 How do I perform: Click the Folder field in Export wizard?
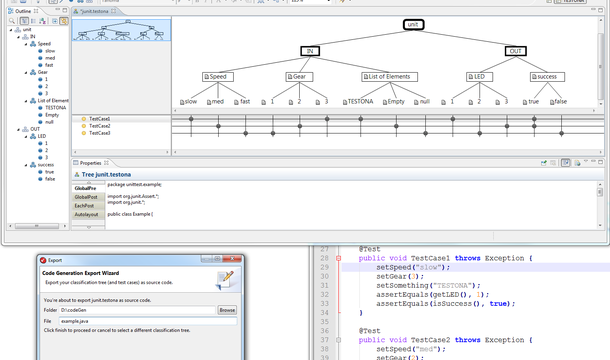pos(137,310)
